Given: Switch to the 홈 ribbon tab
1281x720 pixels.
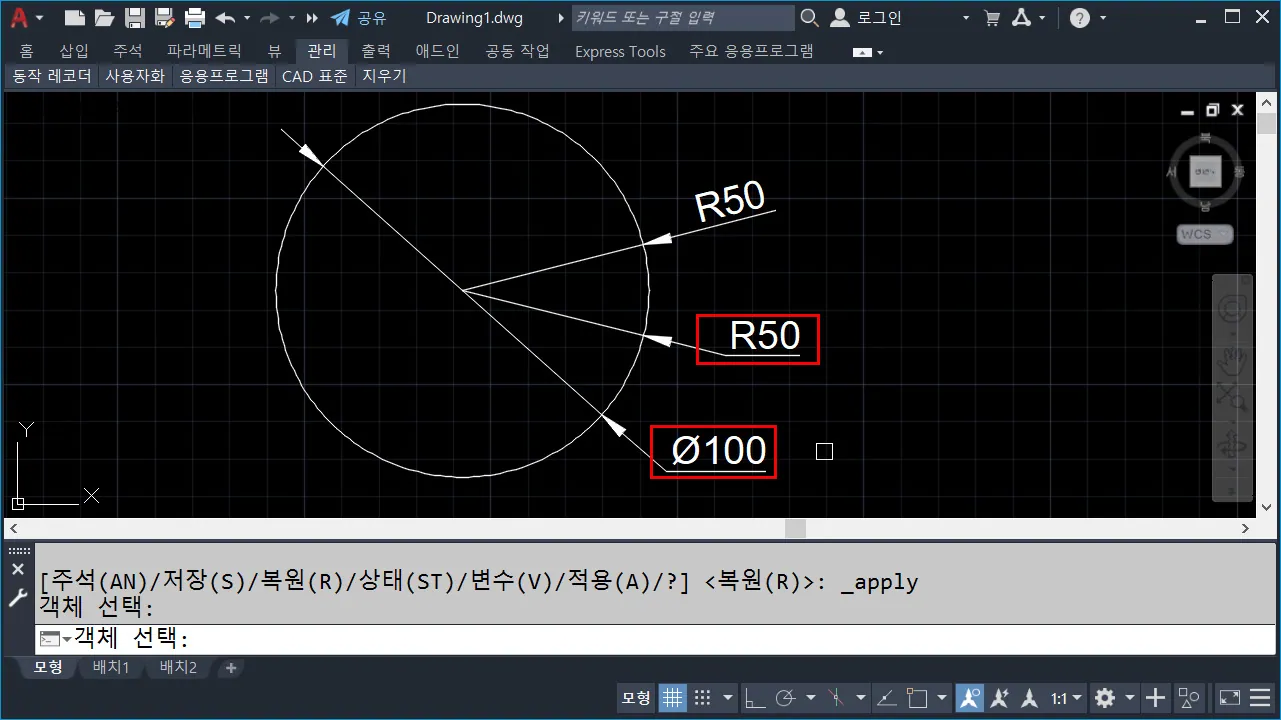Looking at the screenshot, I should coord(26,51).
